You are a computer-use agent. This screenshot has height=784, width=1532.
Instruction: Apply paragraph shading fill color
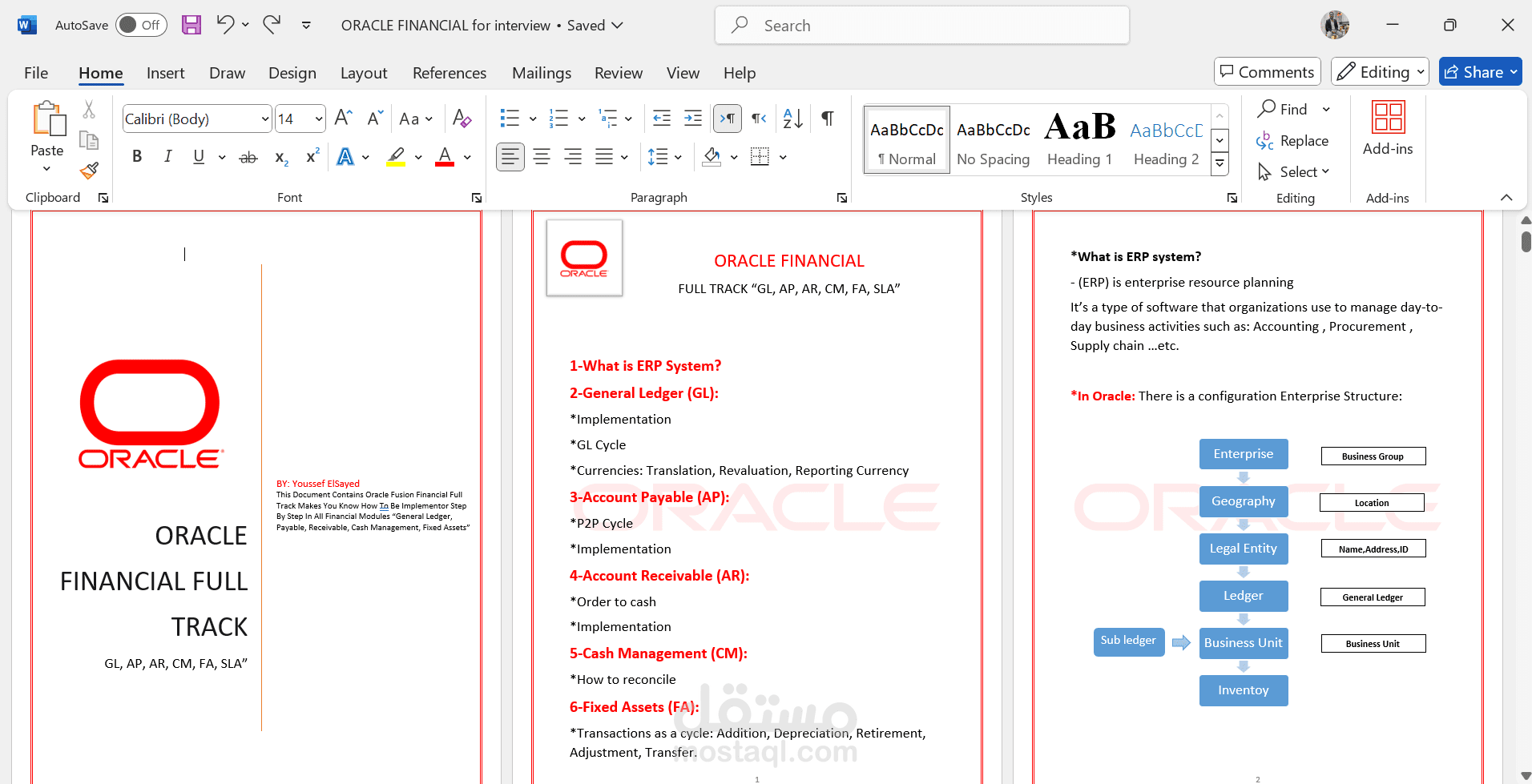coord(712,157)
